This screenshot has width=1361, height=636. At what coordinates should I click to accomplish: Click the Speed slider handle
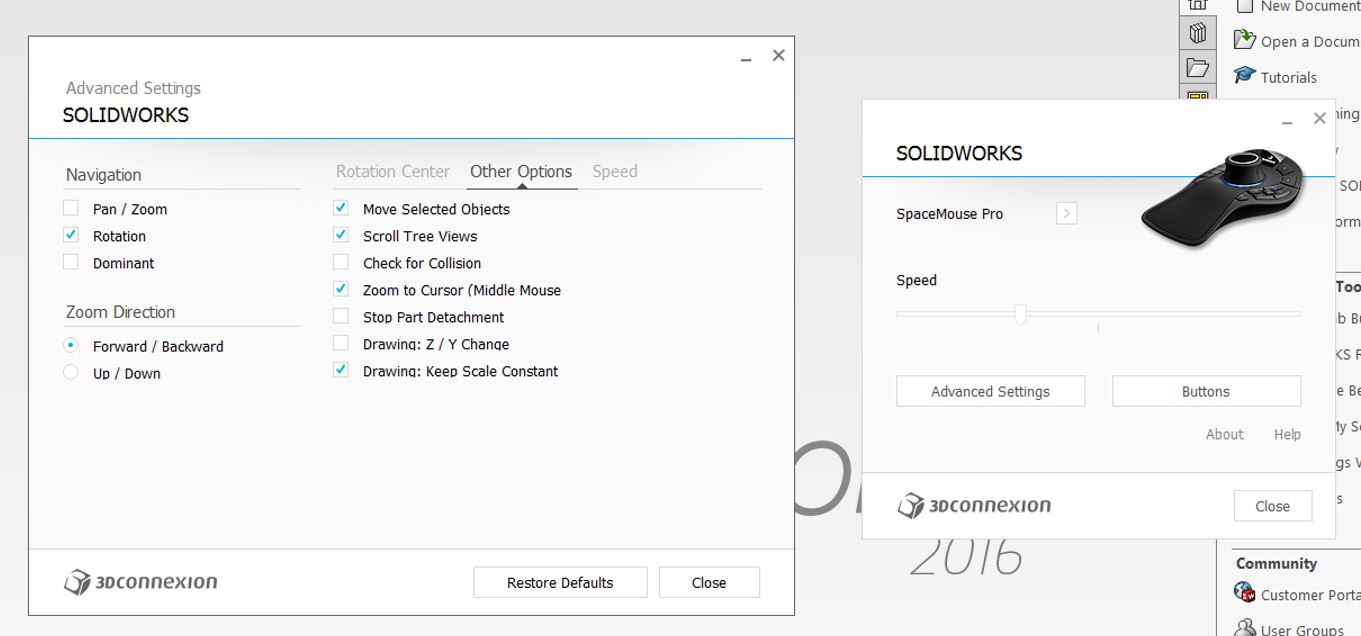pyautogui.click(x=1020, y=314)
